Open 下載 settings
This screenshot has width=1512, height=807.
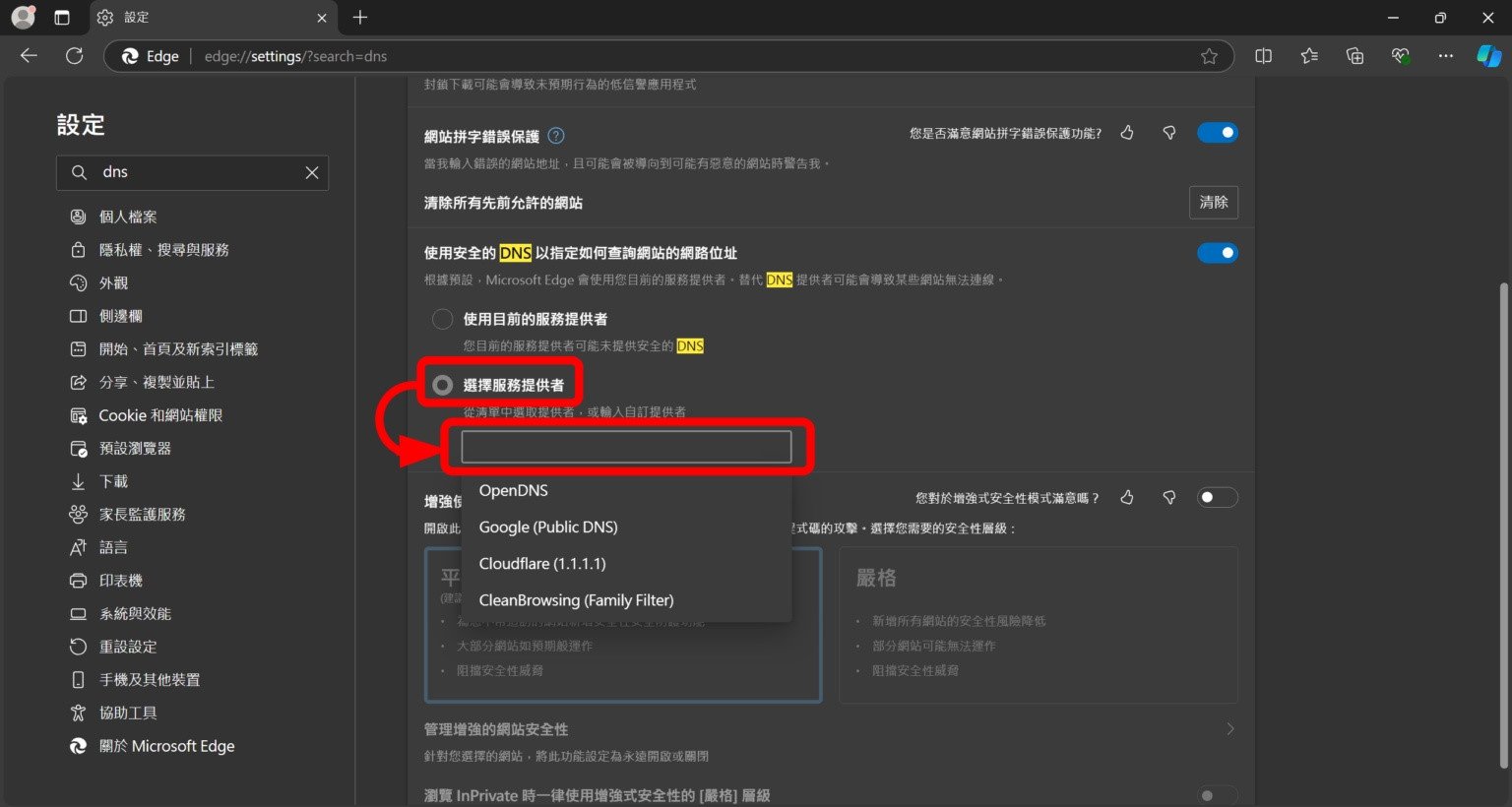113,481
